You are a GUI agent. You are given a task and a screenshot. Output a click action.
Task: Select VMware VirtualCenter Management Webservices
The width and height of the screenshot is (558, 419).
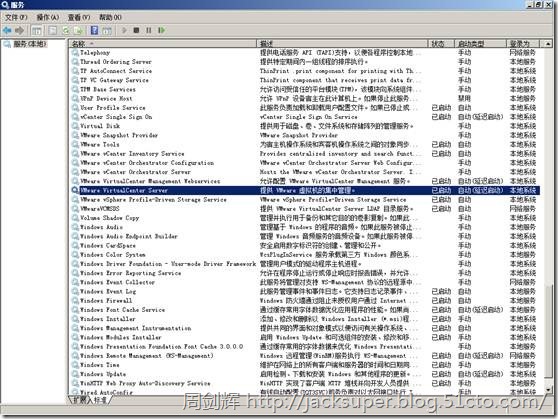[150, 181]
